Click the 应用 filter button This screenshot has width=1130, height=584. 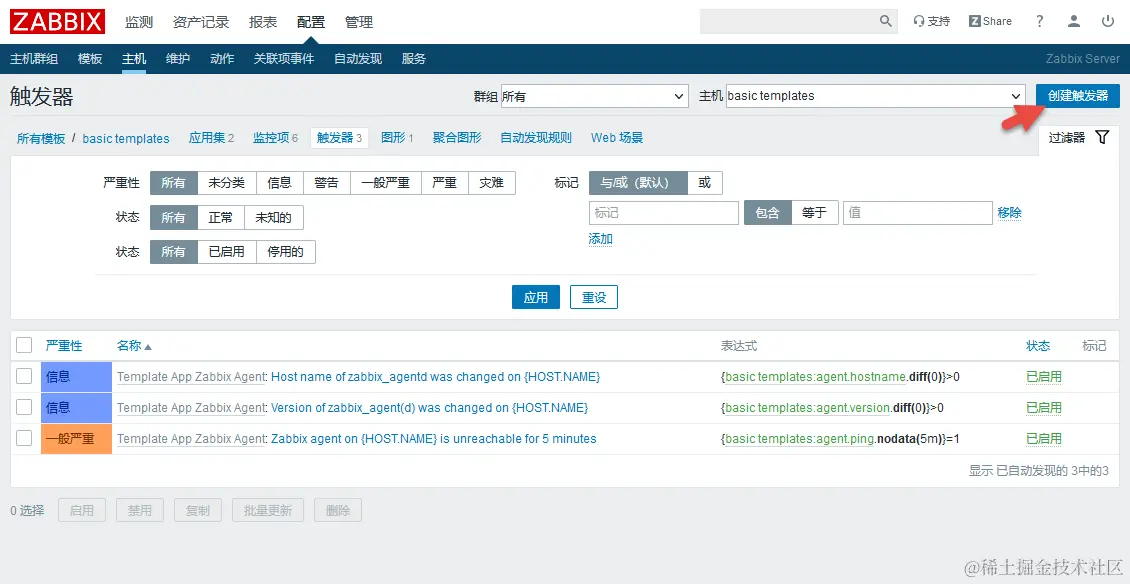point(536,297)
